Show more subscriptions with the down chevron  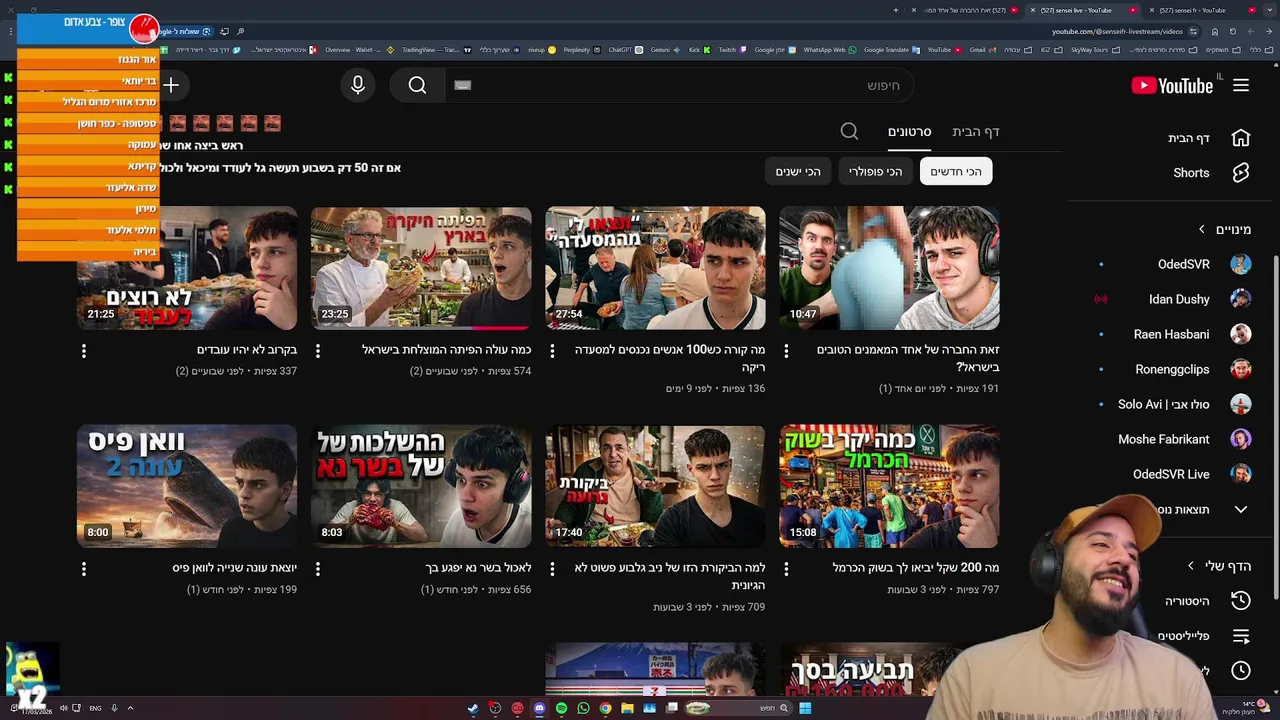[1241, 509]
